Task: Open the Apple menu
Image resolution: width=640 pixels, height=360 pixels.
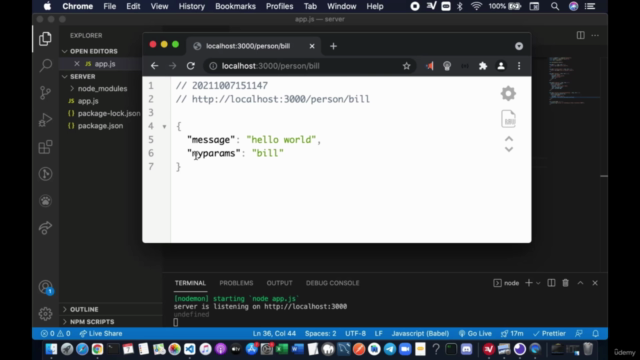Action: [x=47, y=6]
